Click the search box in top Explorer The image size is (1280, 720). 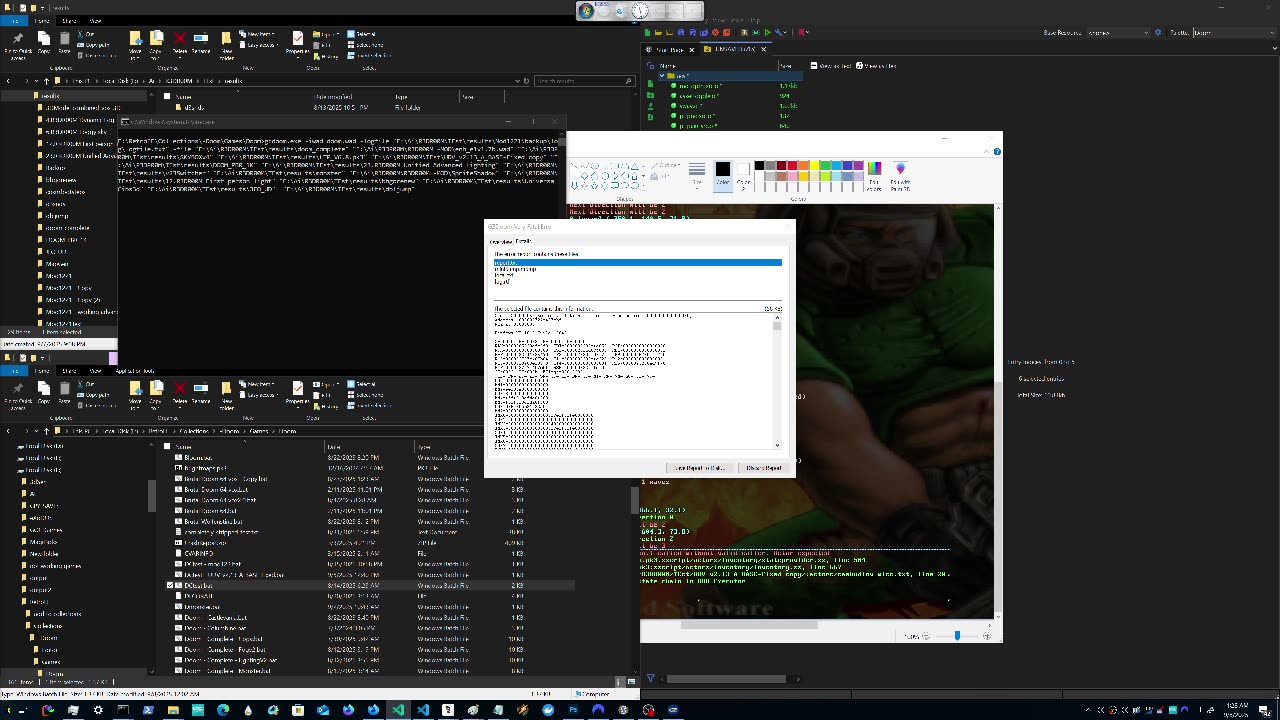tap(585, 81)
